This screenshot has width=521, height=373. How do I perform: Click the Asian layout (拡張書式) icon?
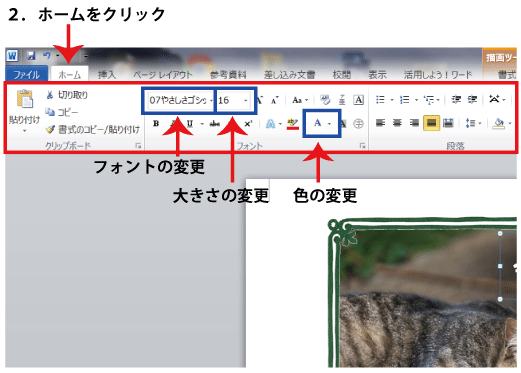tap(494, 99)
